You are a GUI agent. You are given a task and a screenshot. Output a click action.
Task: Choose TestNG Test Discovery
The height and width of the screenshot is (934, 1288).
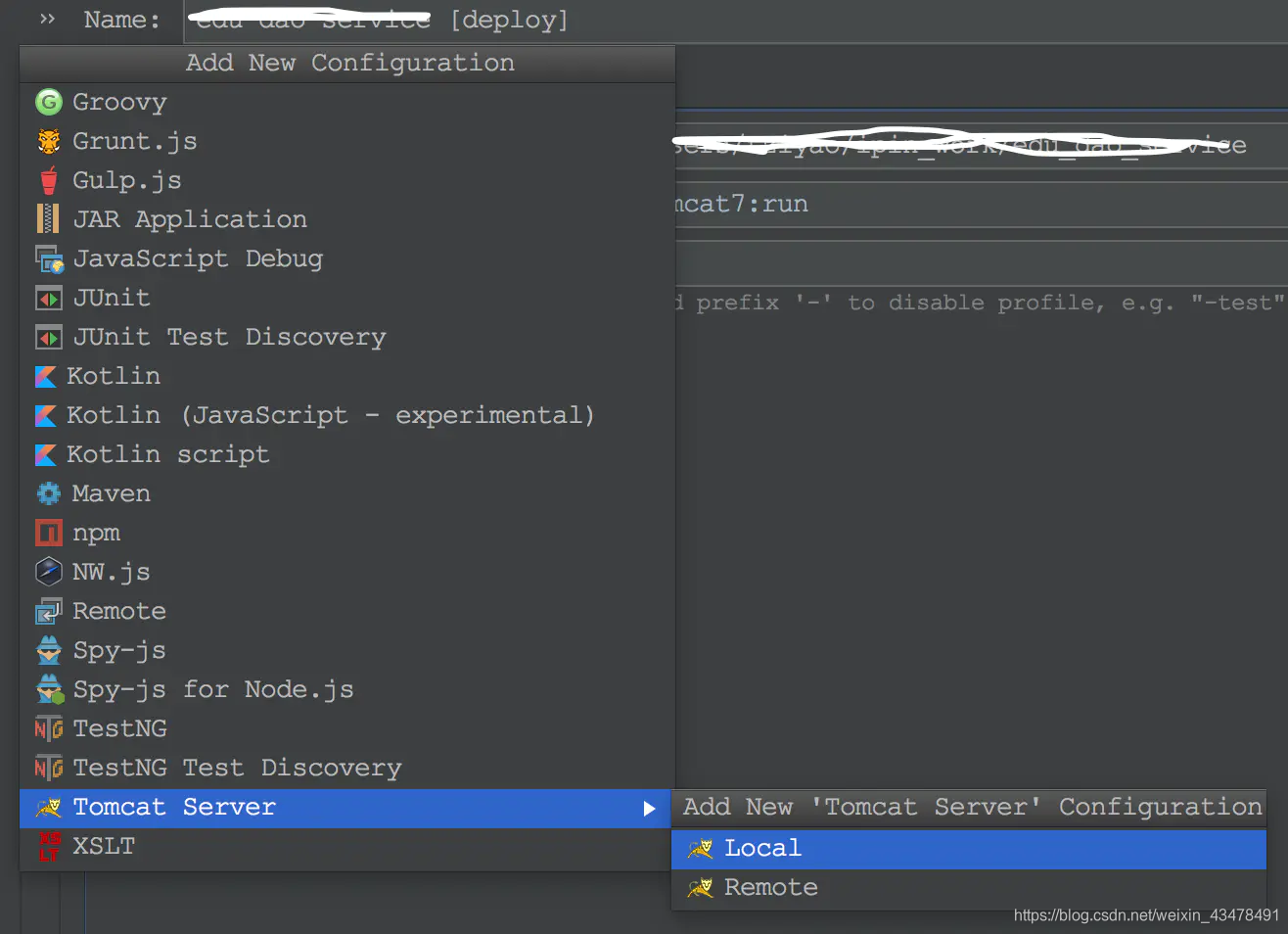click(x=347, y=768)
